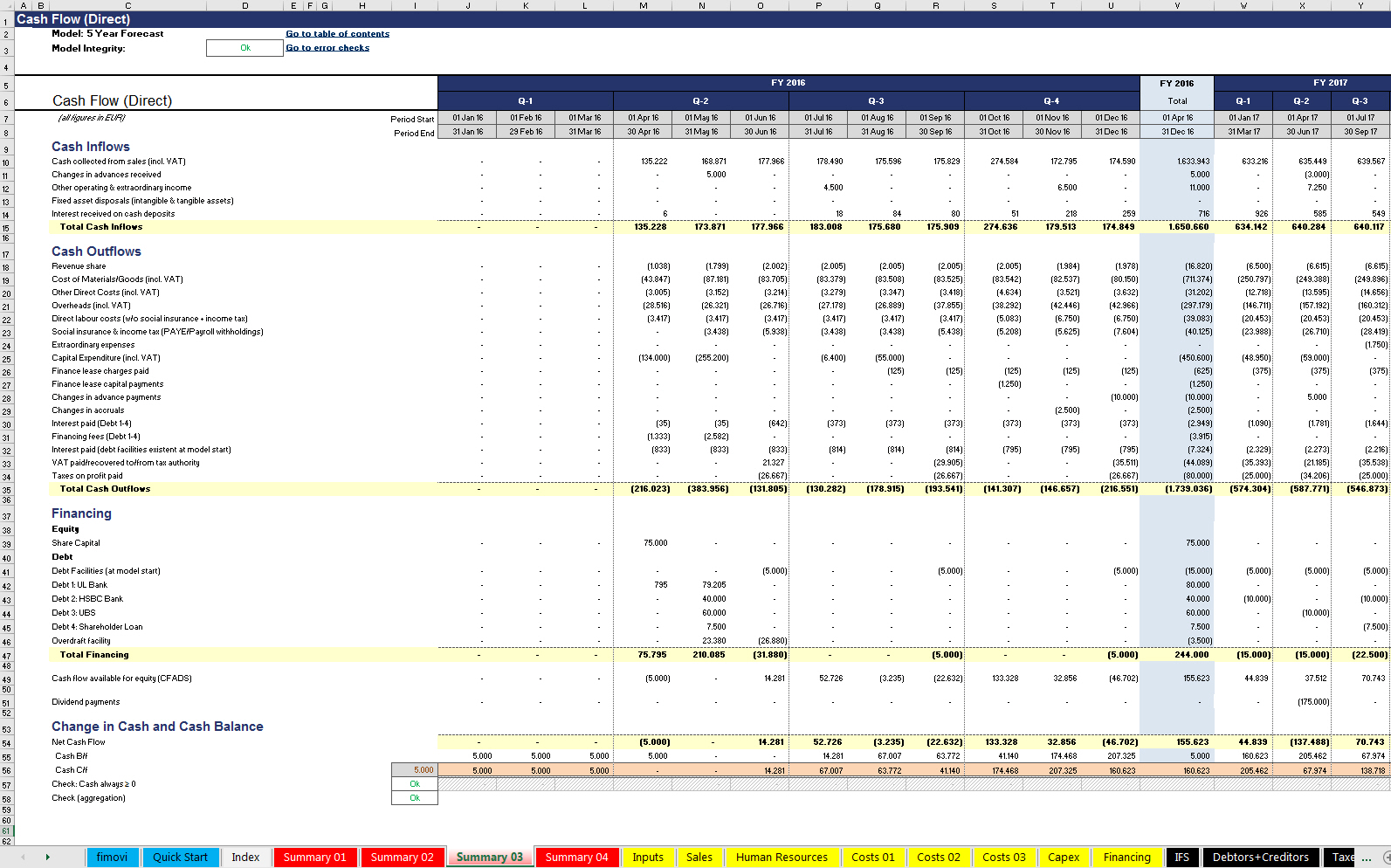The image size is (1391, 868).
Task: Open the Quick Start sheet tab
Action: click(x=180, y=858)
